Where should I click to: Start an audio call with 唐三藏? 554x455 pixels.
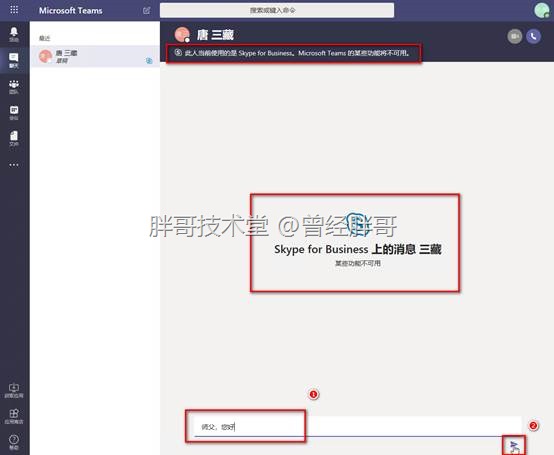pos(534,36)
